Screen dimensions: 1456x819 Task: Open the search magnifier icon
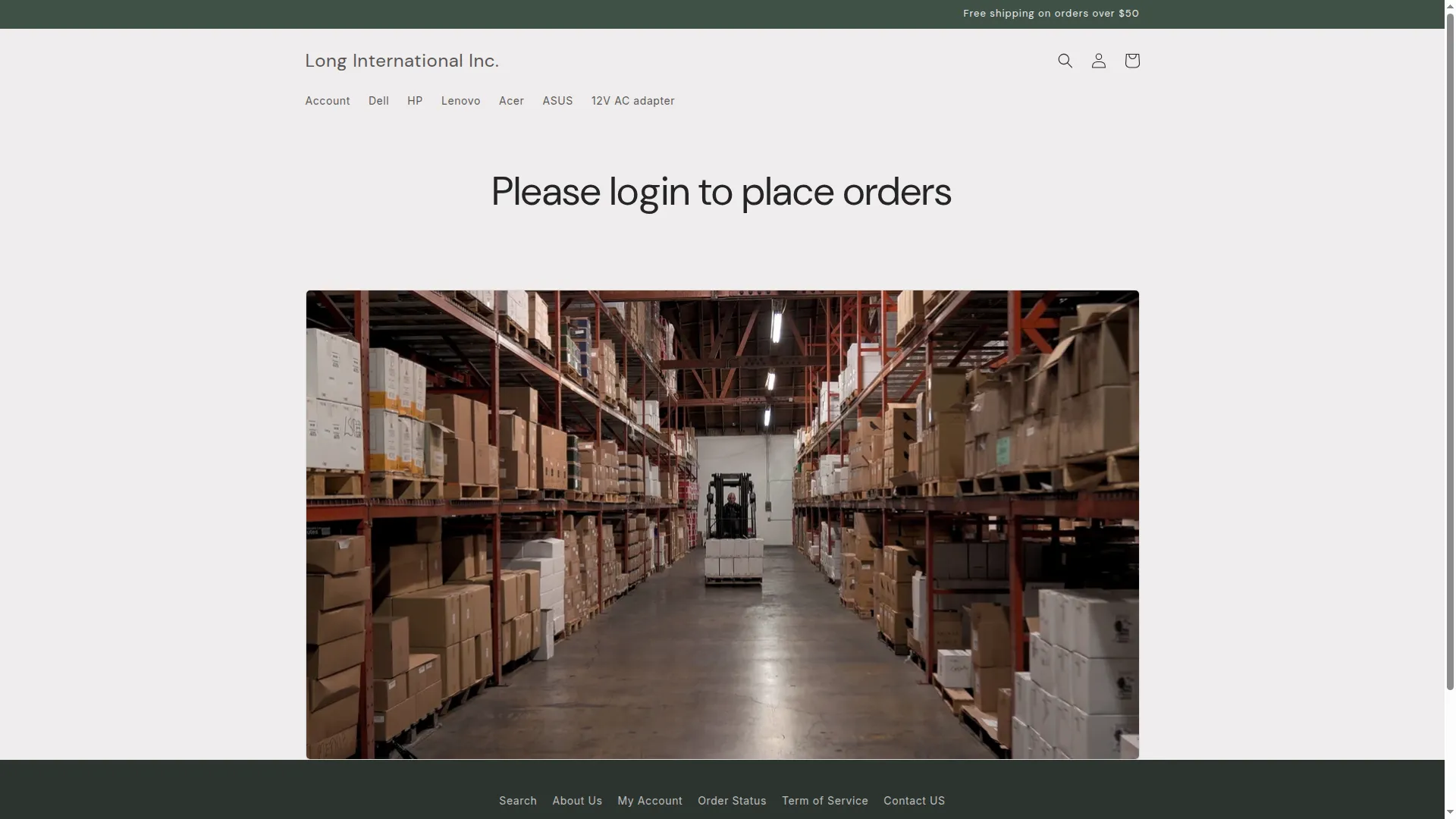pyautogui.click(x=1065, y=61)
